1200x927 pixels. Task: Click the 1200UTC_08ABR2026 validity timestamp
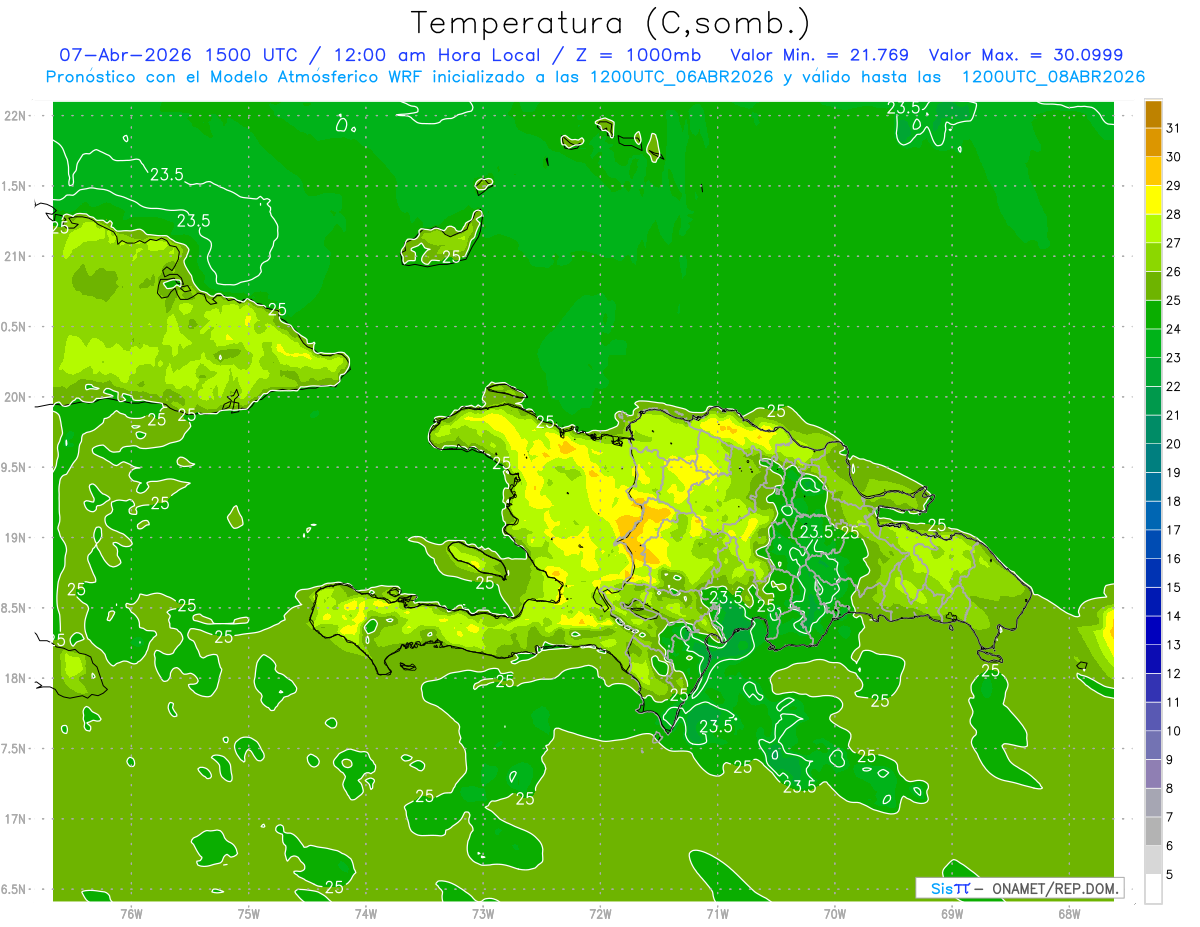coord(1053,77)
